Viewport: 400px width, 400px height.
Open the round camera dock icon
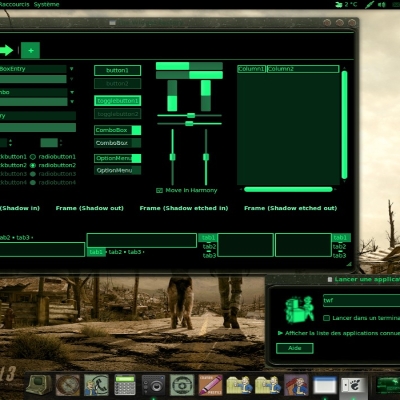point(182,385)
